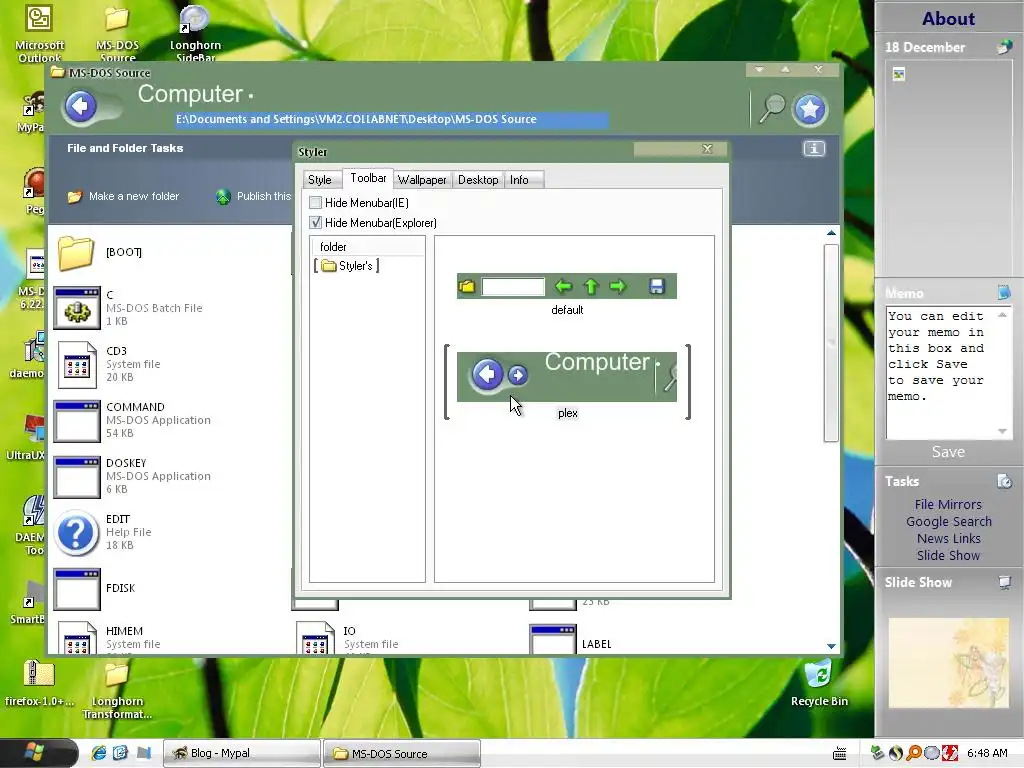Click the memo box scroll down arrow
Image resolution: width=1024 pixels, height=768 pixels.
coord(1002,431)
